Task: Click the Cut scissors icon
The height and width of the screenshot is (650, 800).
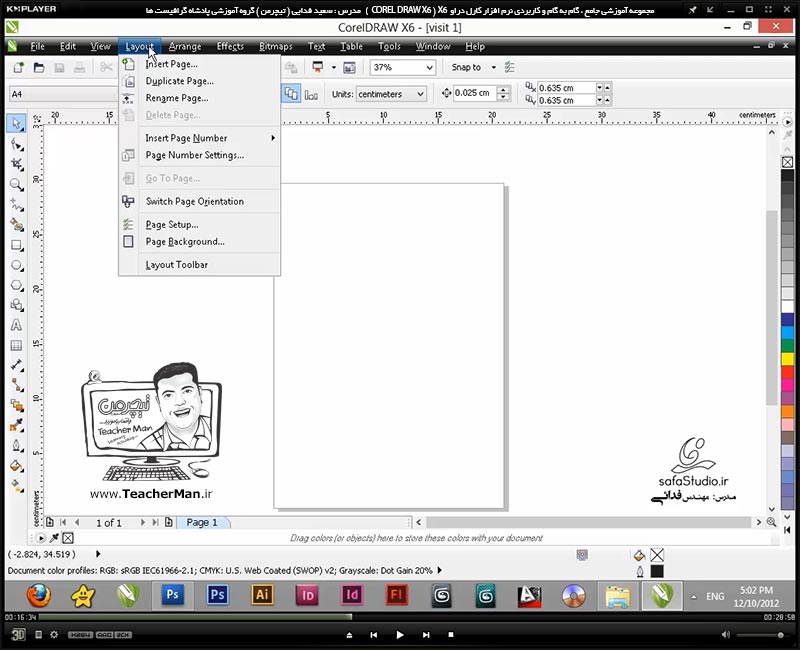Action: (106, 67)
